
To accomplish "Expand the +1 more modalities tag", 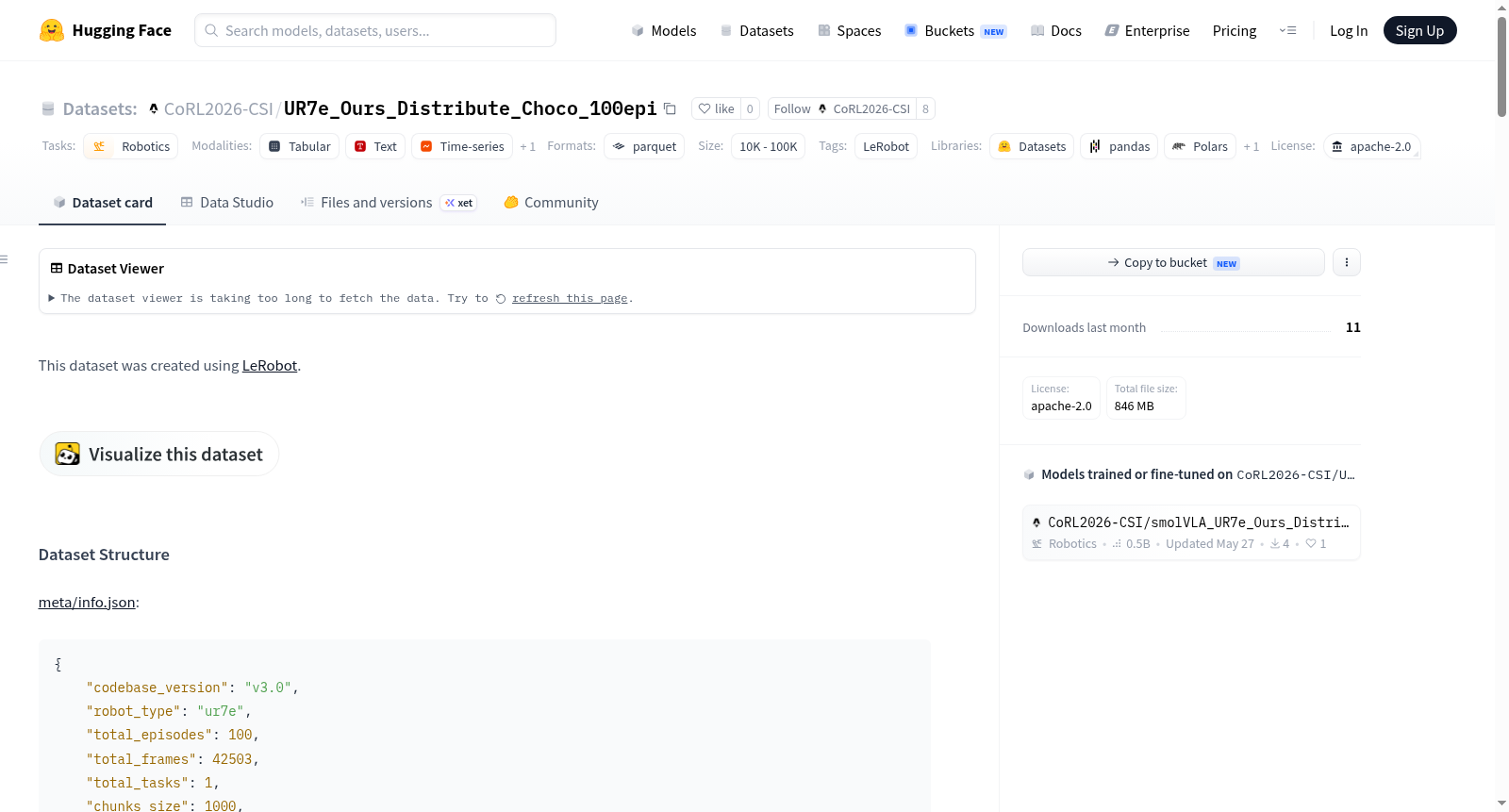I will pos(528,147).
